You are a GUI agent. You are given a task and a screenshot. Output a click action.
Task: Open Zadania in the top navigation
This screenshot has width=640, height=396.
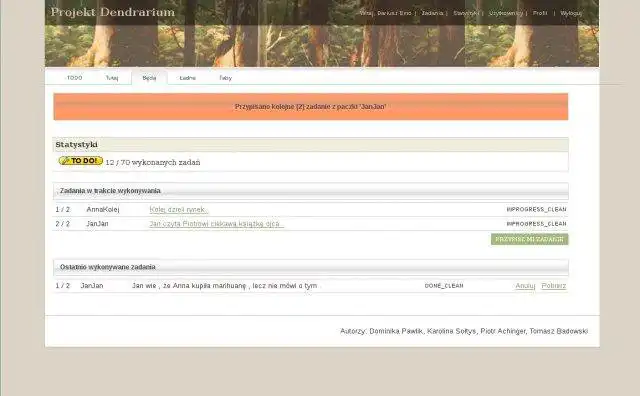[x=432, y=13]
